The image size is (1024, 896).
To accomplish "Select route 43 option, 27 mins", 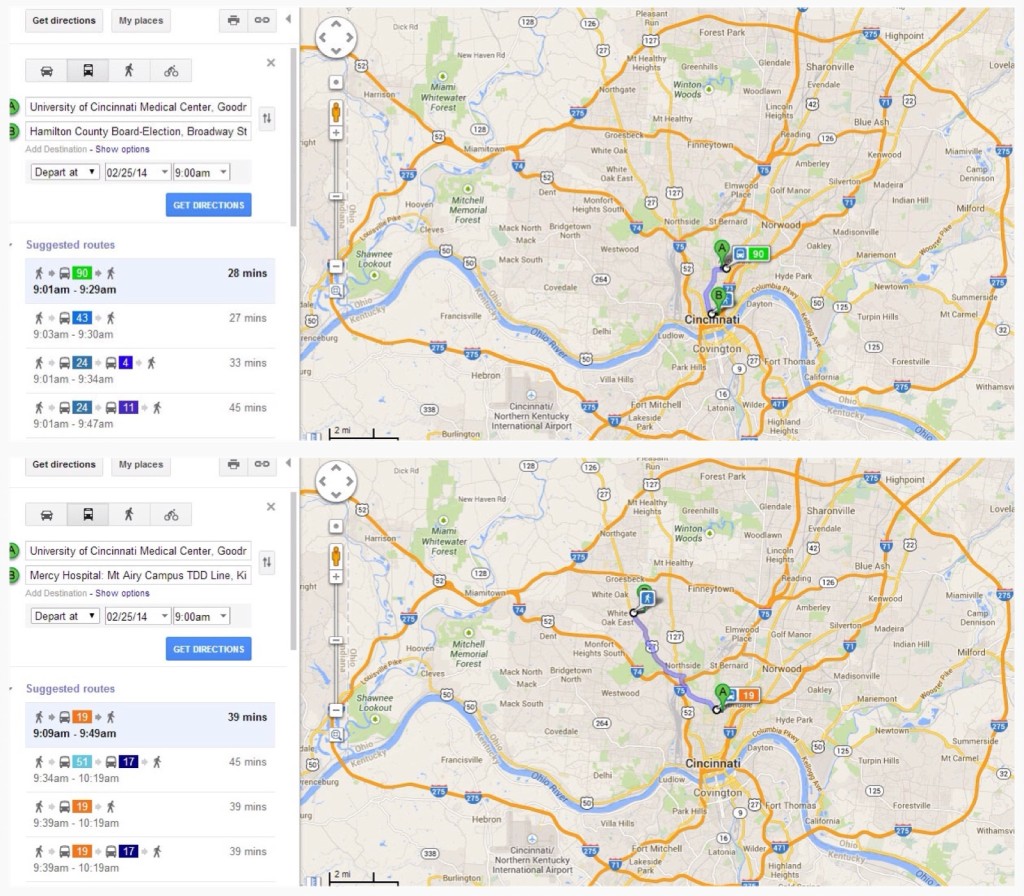I will tap(150, 326).
